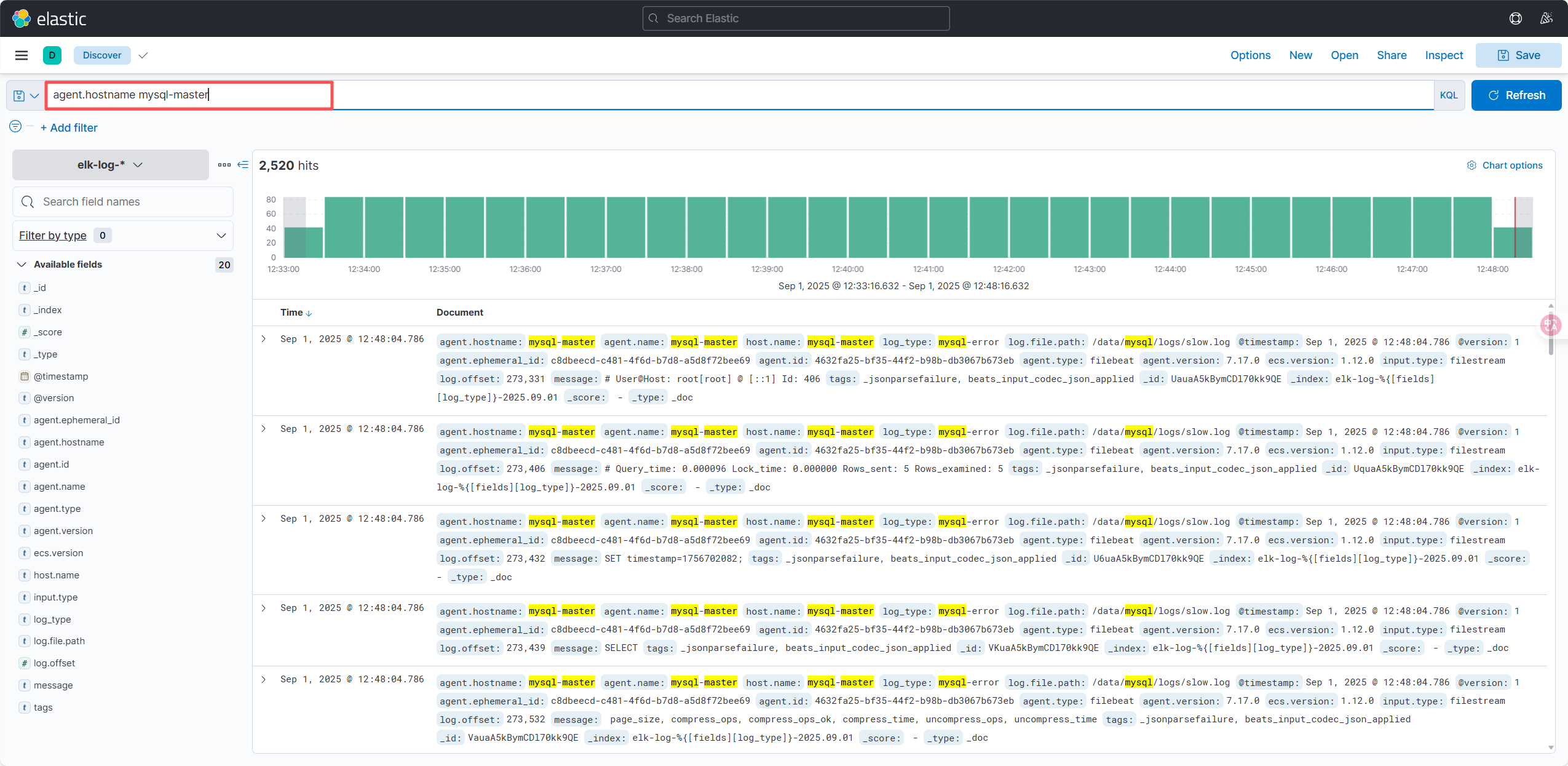Select the agent.version field
Screen dimensions: 1568x766
click(x=63, y=531)
